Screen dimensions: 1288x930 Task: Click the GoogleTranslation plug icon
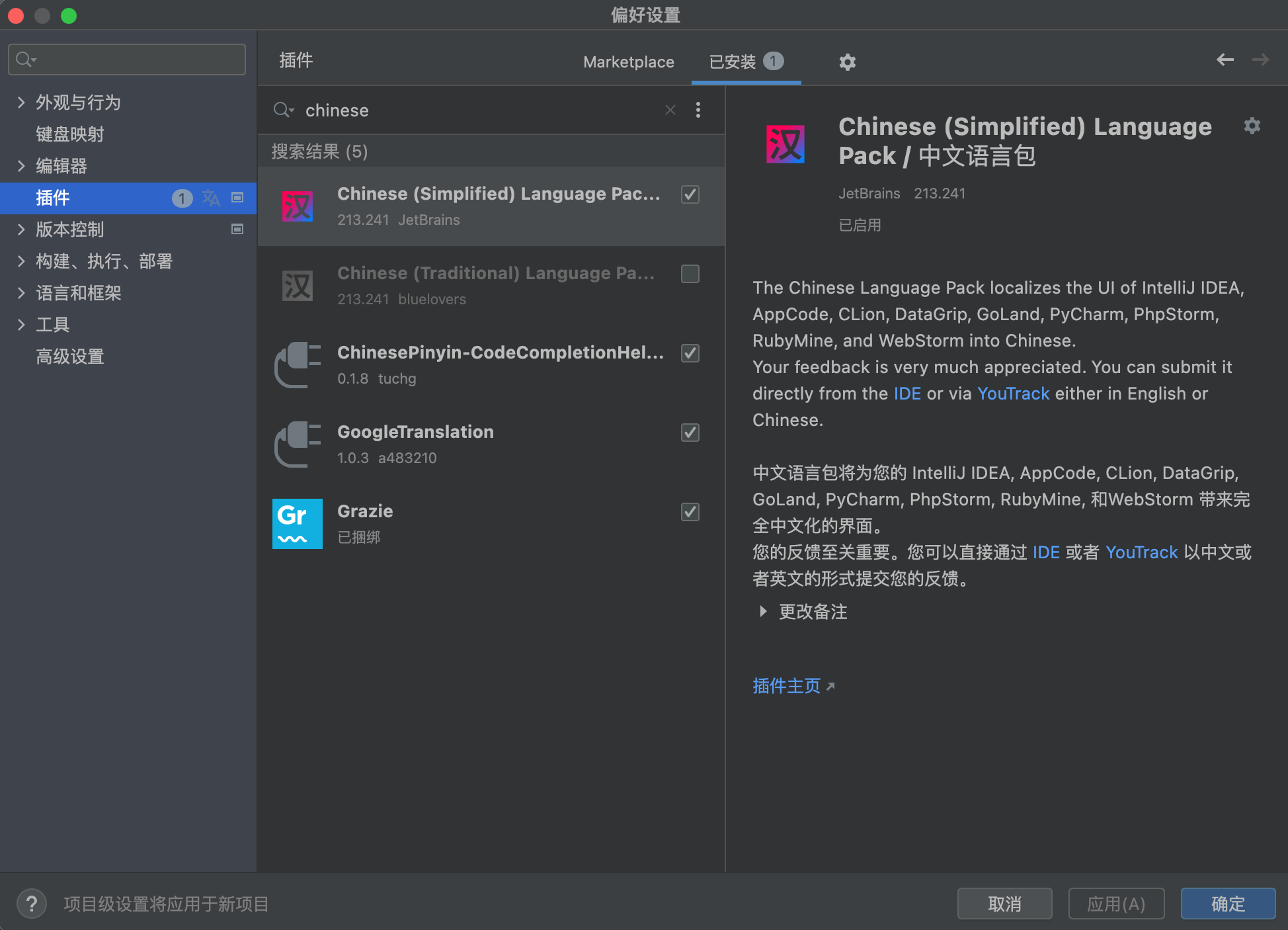pyautogui.click(x=297, y=444)
